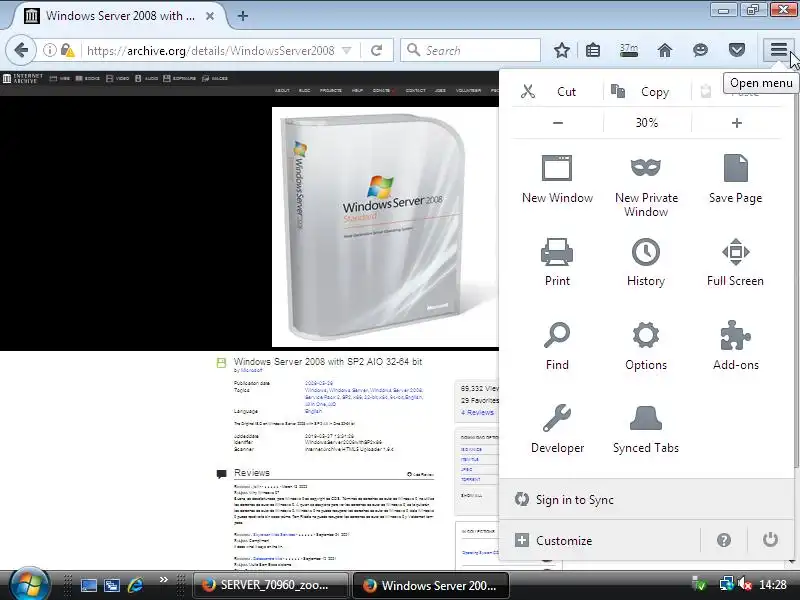The width and height of the screenshot is (800, 600).
Task: Go back to the previous page
Action: 21,50
